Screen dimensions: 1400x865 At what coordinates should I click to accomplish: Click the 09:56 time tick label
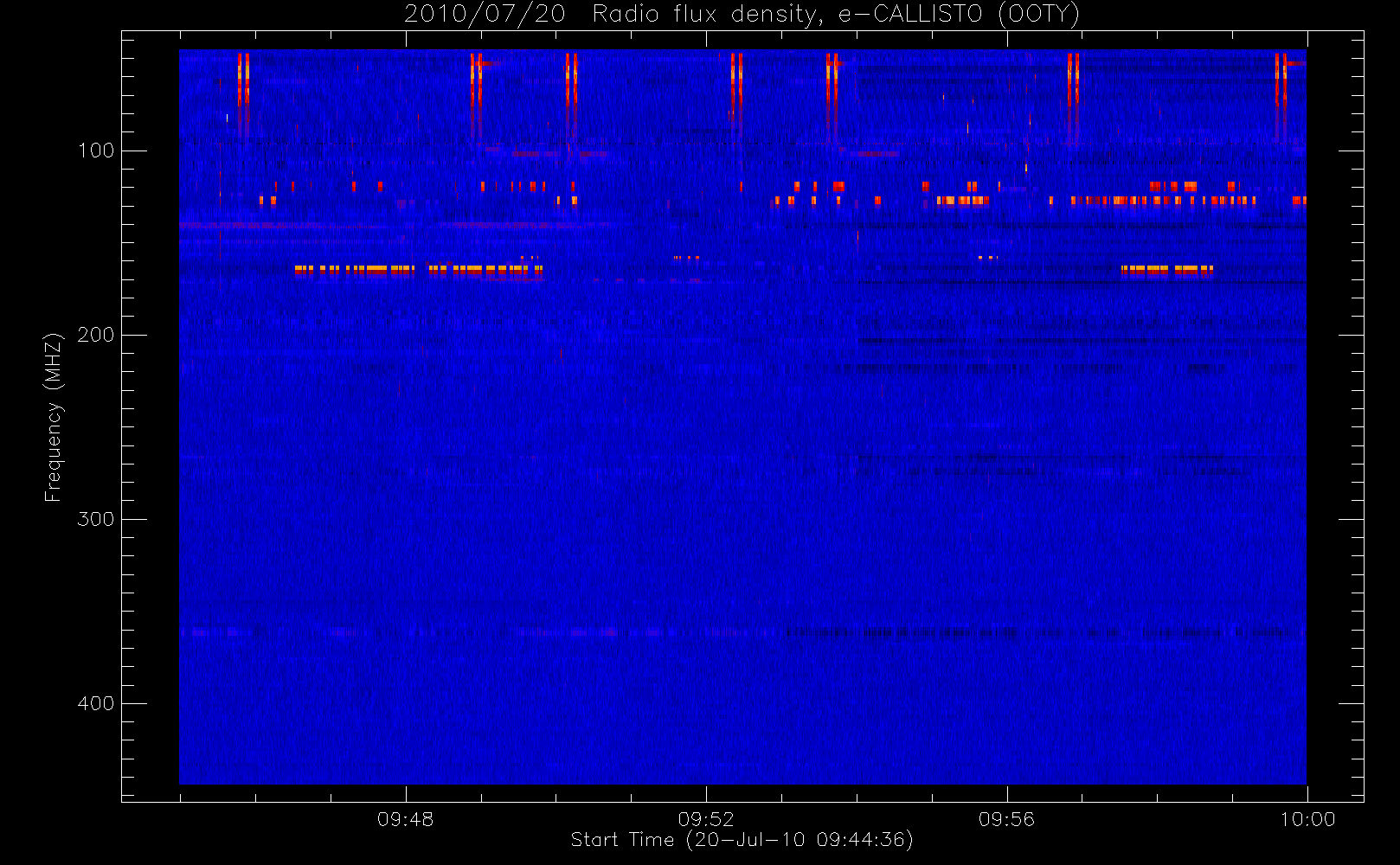click(1006, 819)
